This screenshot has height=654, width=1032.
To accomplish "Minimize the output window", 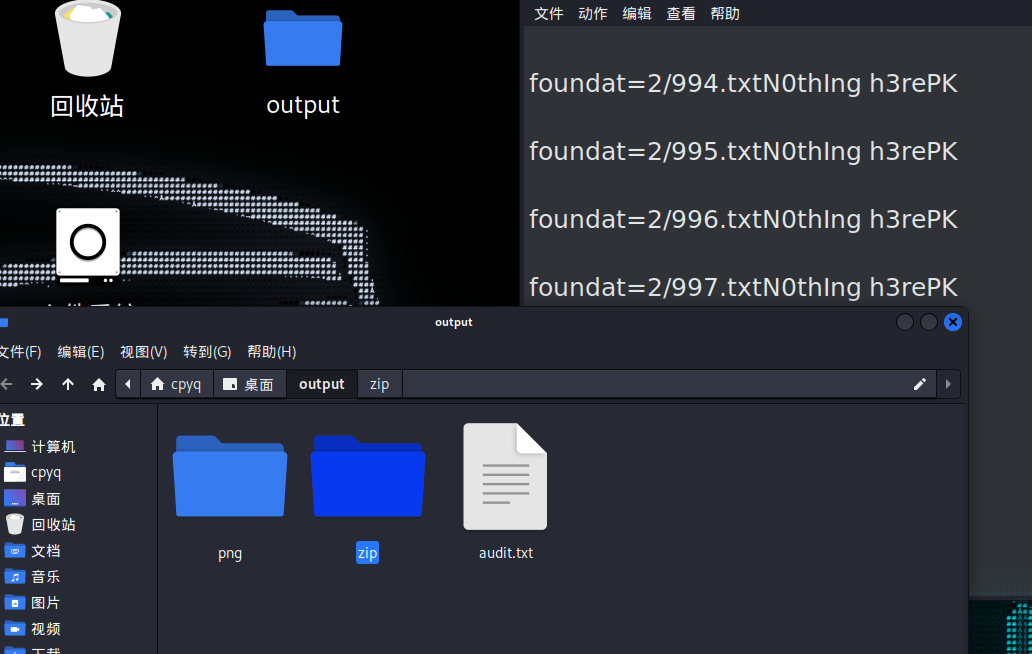I will pyautogui.click(x=905, y=322).
